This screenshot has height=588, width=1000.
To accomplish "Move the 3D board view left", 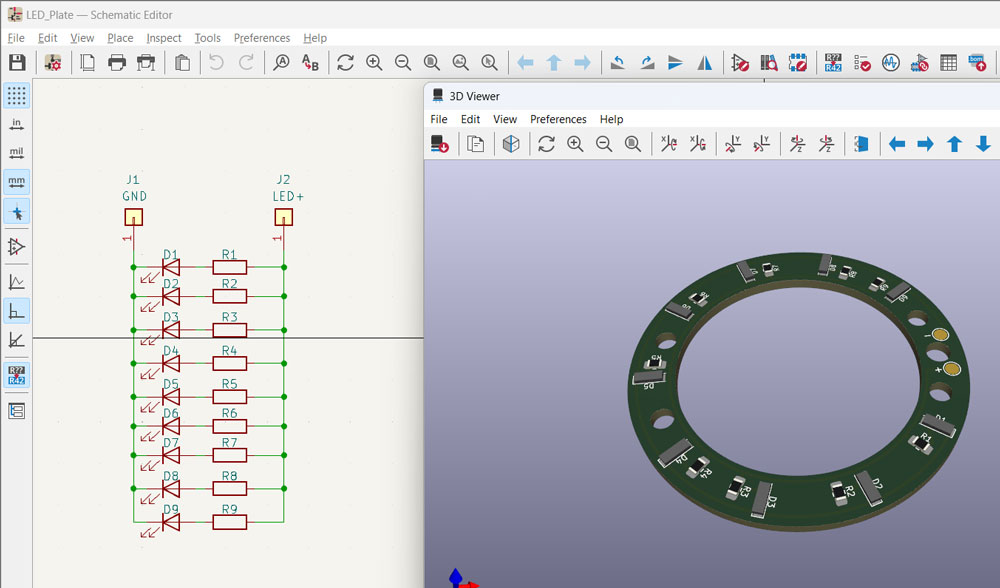I will (x=897, y=144).
